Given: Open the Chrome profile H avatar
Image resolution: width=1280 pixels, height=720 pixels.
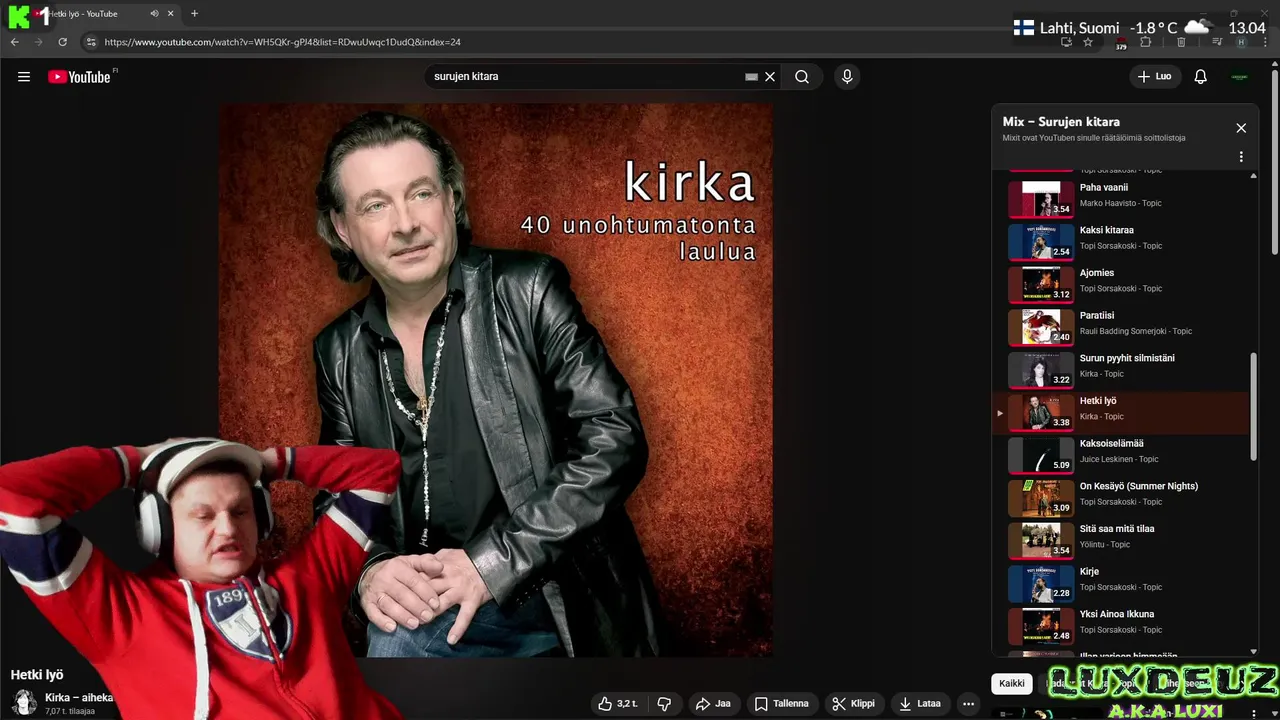Looking at the screenshot, I should pos(1241,42).
